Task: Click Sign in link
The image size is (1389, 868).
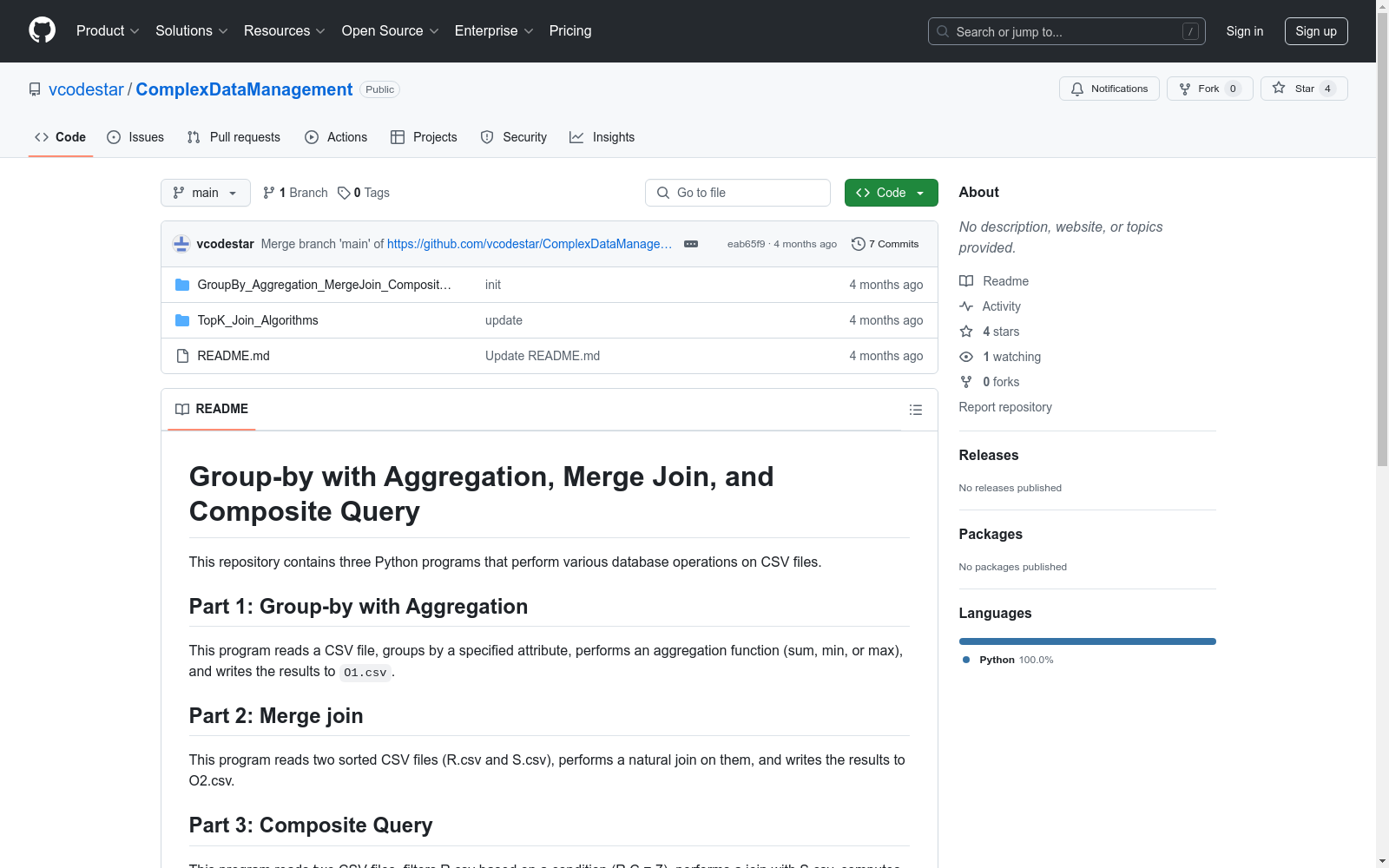Action: click(1244, 31)
